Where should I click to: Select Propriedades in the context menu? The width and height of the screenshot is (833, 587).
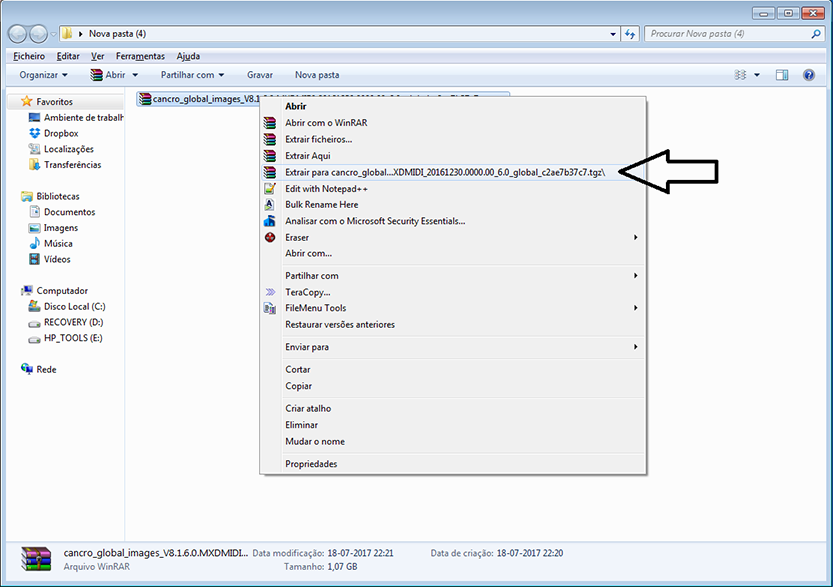[311, 464]
